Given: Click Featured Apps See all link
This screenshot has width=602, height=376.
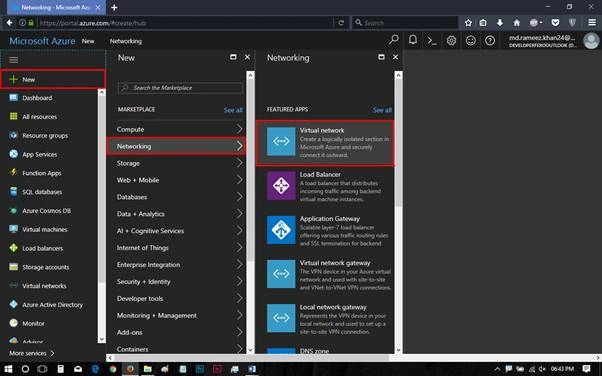Looking at the screenshot, I should pos(382,110).
